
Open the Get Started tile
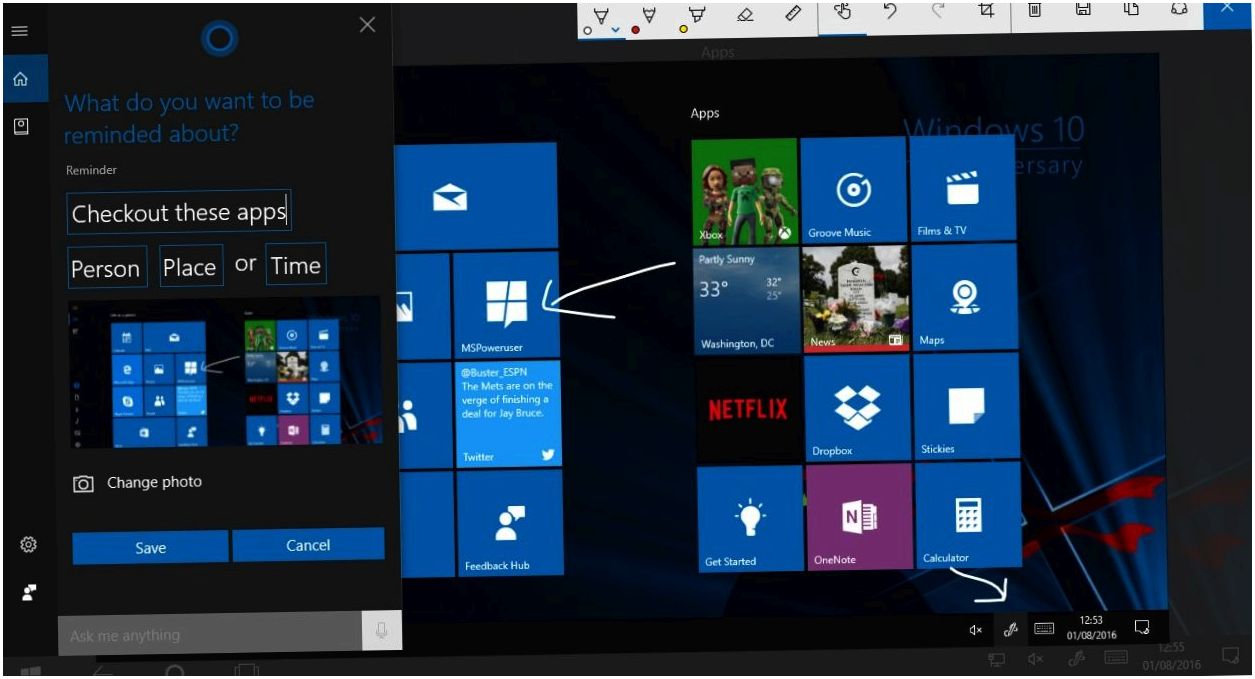751,519
